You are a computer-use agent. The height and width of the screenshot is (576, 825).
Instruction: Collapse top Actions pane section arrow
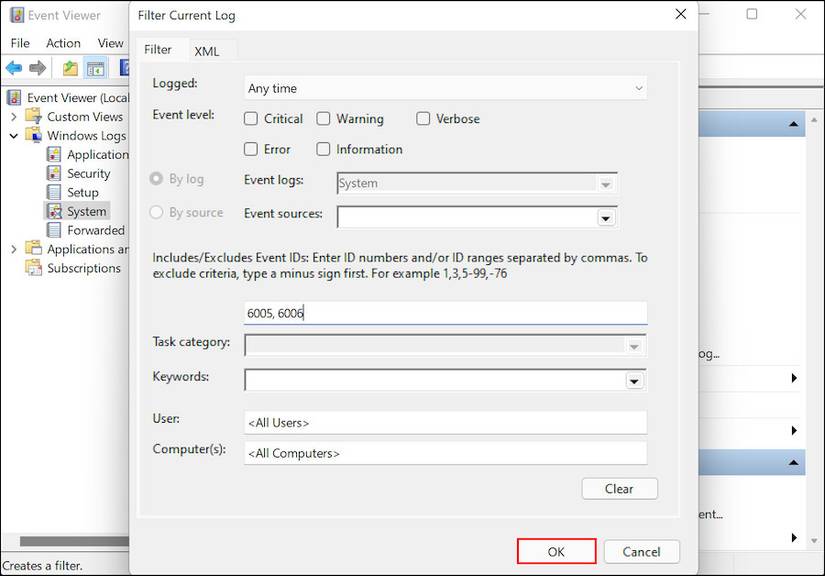793,124
